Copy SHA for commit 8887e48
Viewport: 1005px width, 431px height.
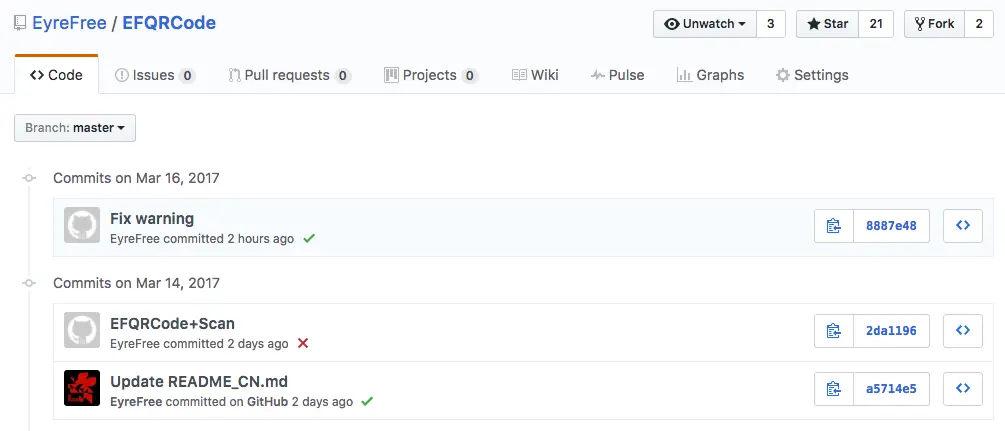click(834, 226)
